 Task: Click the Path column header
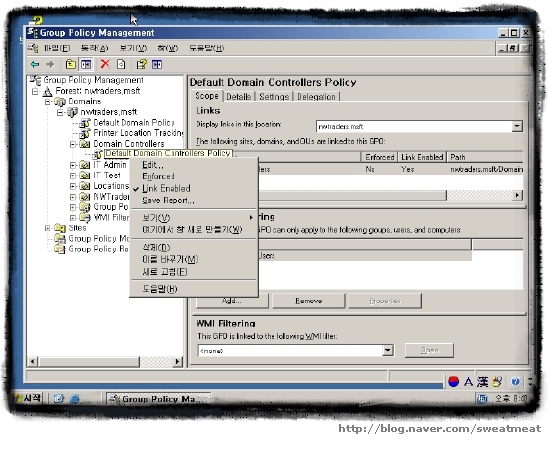(x=485, y=157)
